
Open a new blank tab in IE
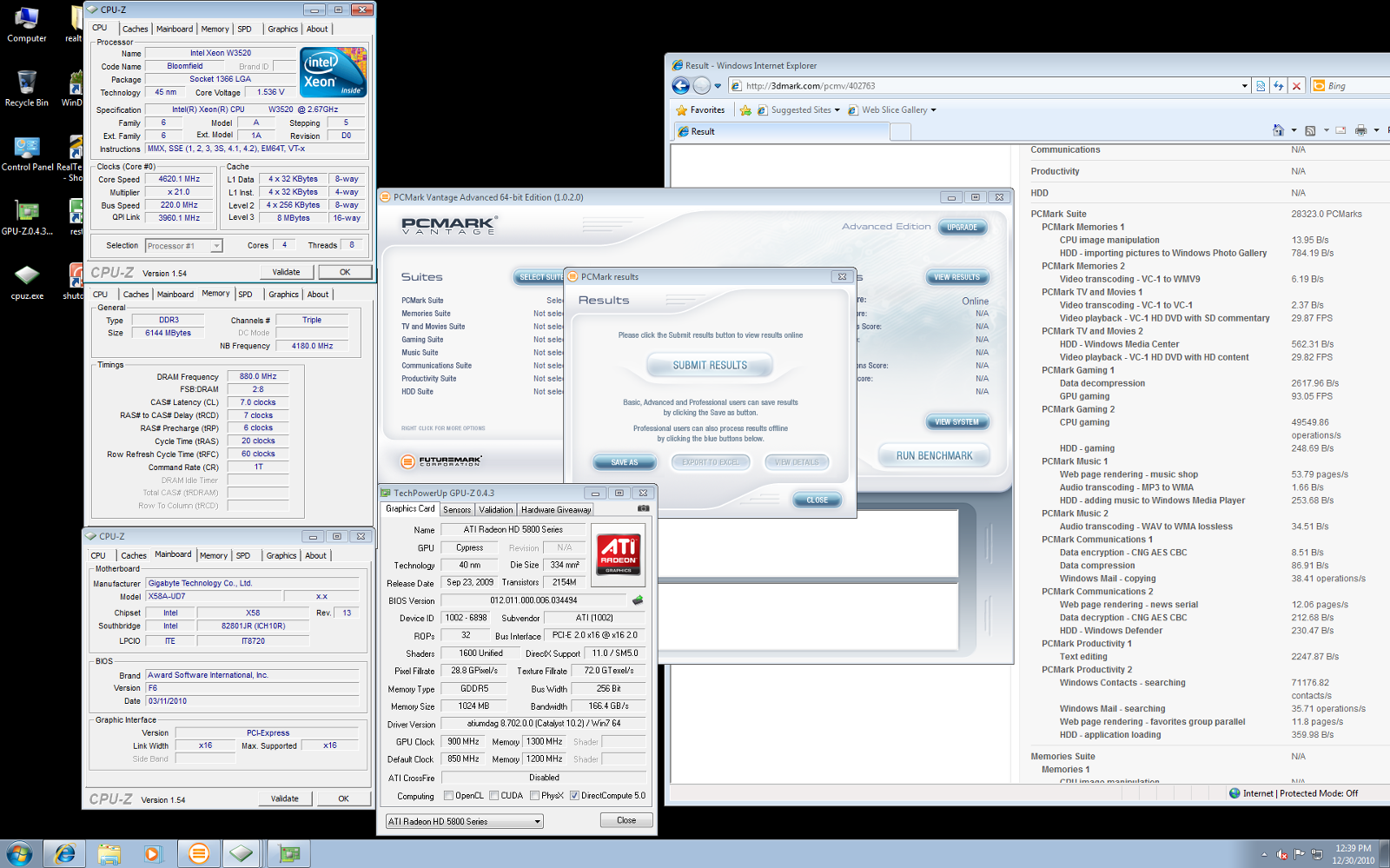click(x=901, y=131)
